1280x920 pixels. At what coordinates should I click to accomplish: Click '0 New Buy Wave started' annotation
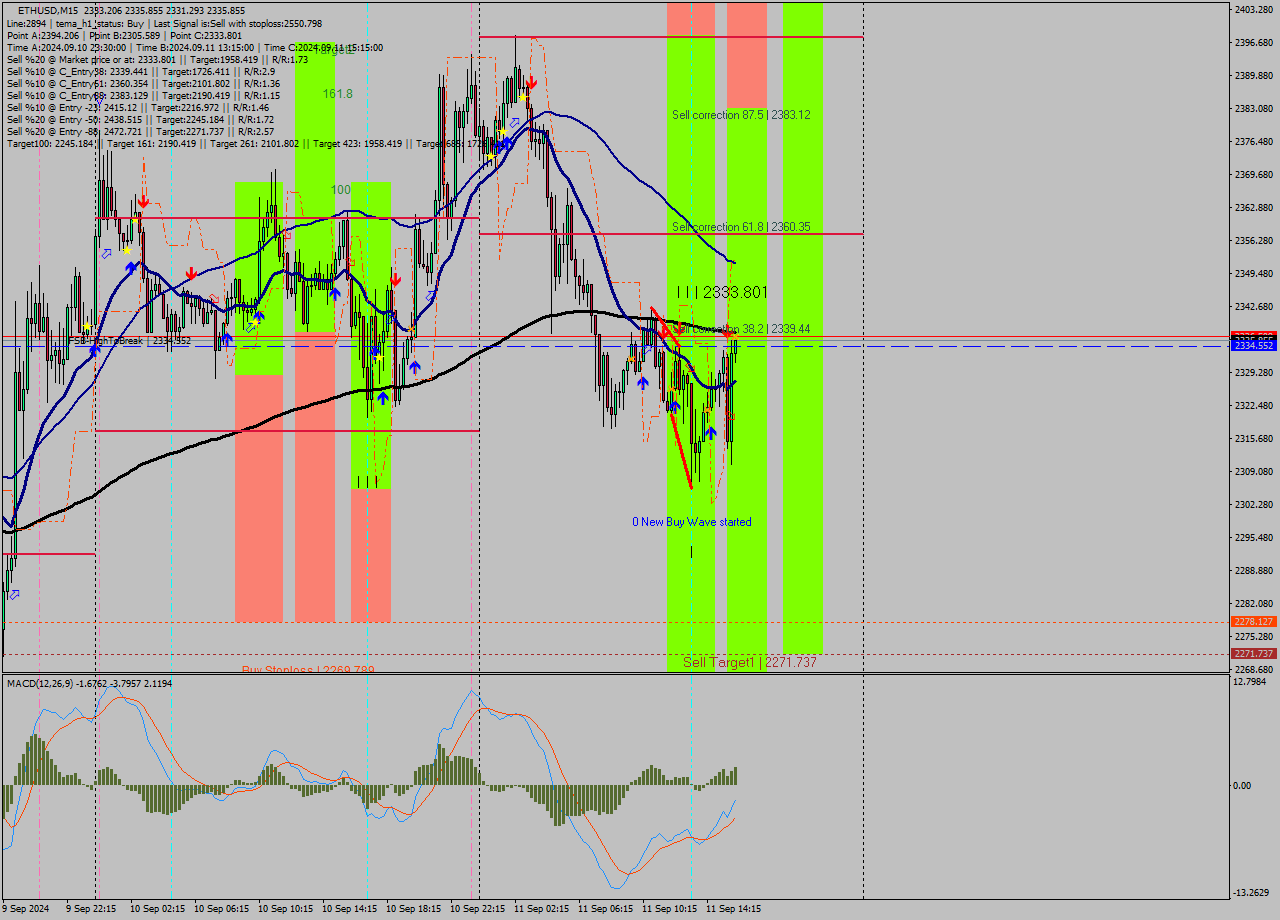[691, 522]
